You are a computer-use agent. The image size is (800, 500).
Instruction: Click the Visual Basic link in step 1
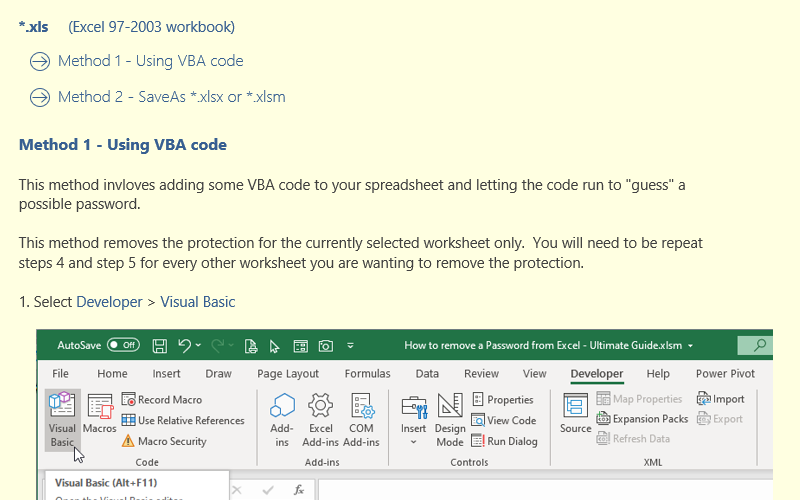tap(197, 302)
